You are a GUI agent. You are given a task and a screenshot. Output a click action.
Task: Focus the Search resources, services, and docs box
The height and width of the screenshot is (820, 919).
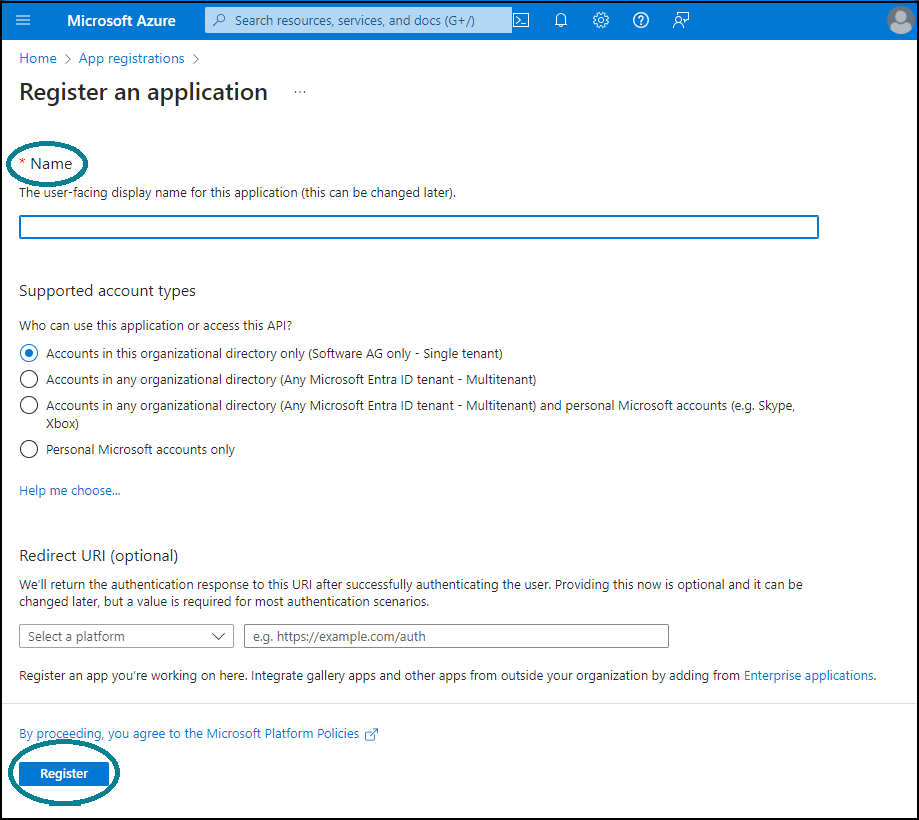point(358,21)
